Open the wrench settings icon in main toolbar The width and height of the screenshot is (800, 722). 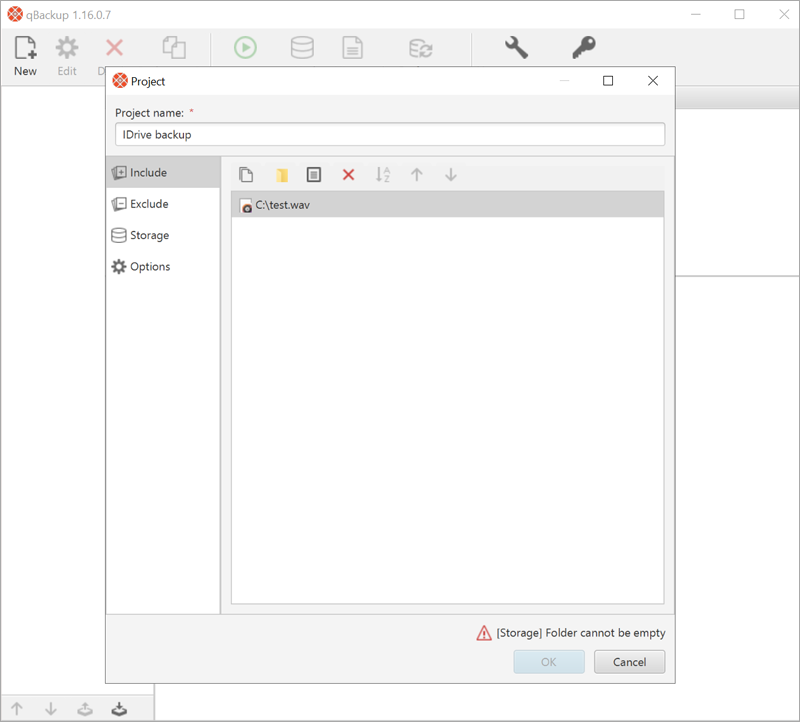coord(516,47)
